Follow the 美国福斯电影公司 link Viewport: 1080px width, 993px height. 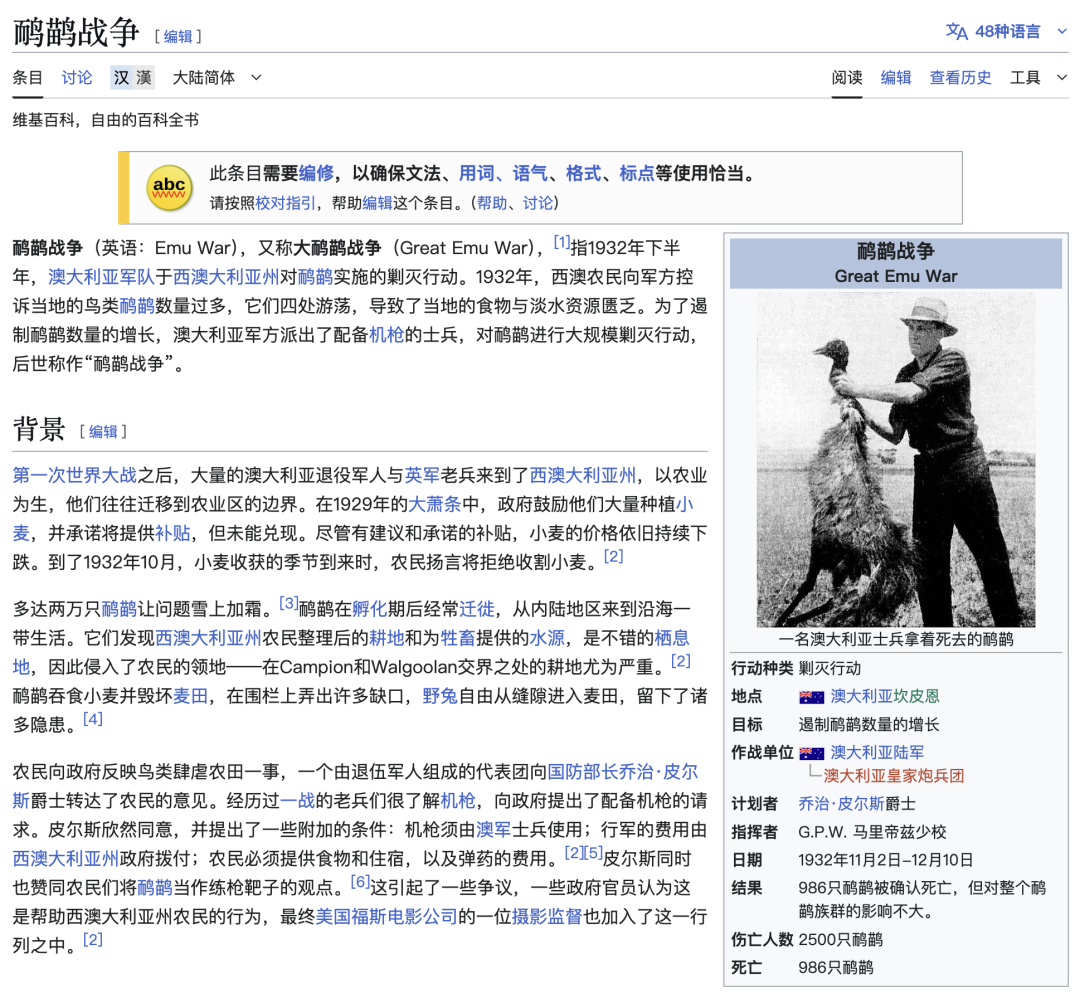[386, 916]
